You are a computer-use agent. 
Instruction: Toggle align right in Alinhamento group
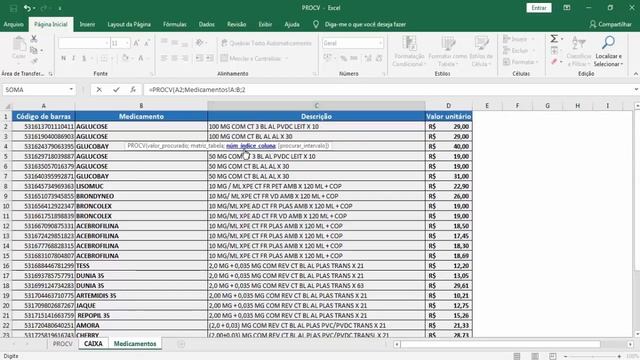point(184,58)
